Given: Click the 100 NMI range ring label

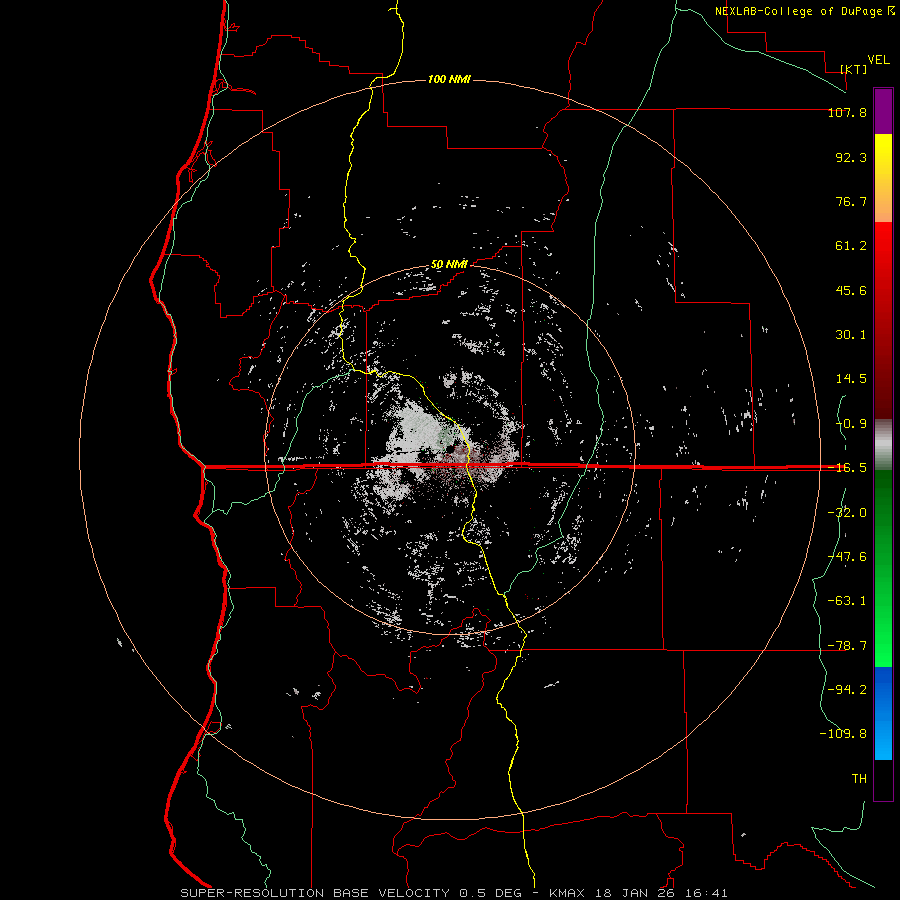Looking at the screenshot, I should (449, 79).
